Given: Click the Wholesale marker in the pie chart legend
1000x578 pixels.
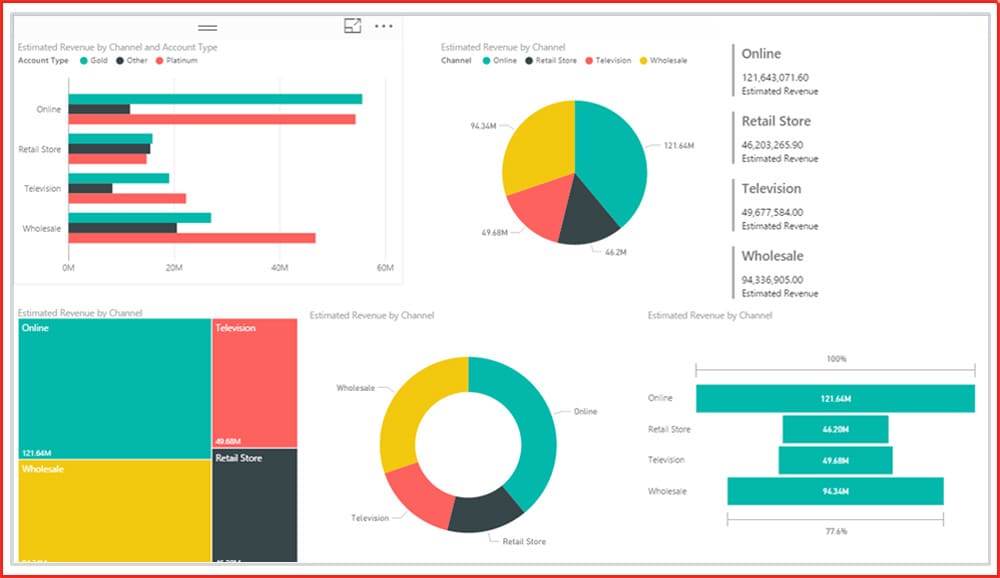Looking at the screenshot, I should pyautogui.click(x=643, y=61).
